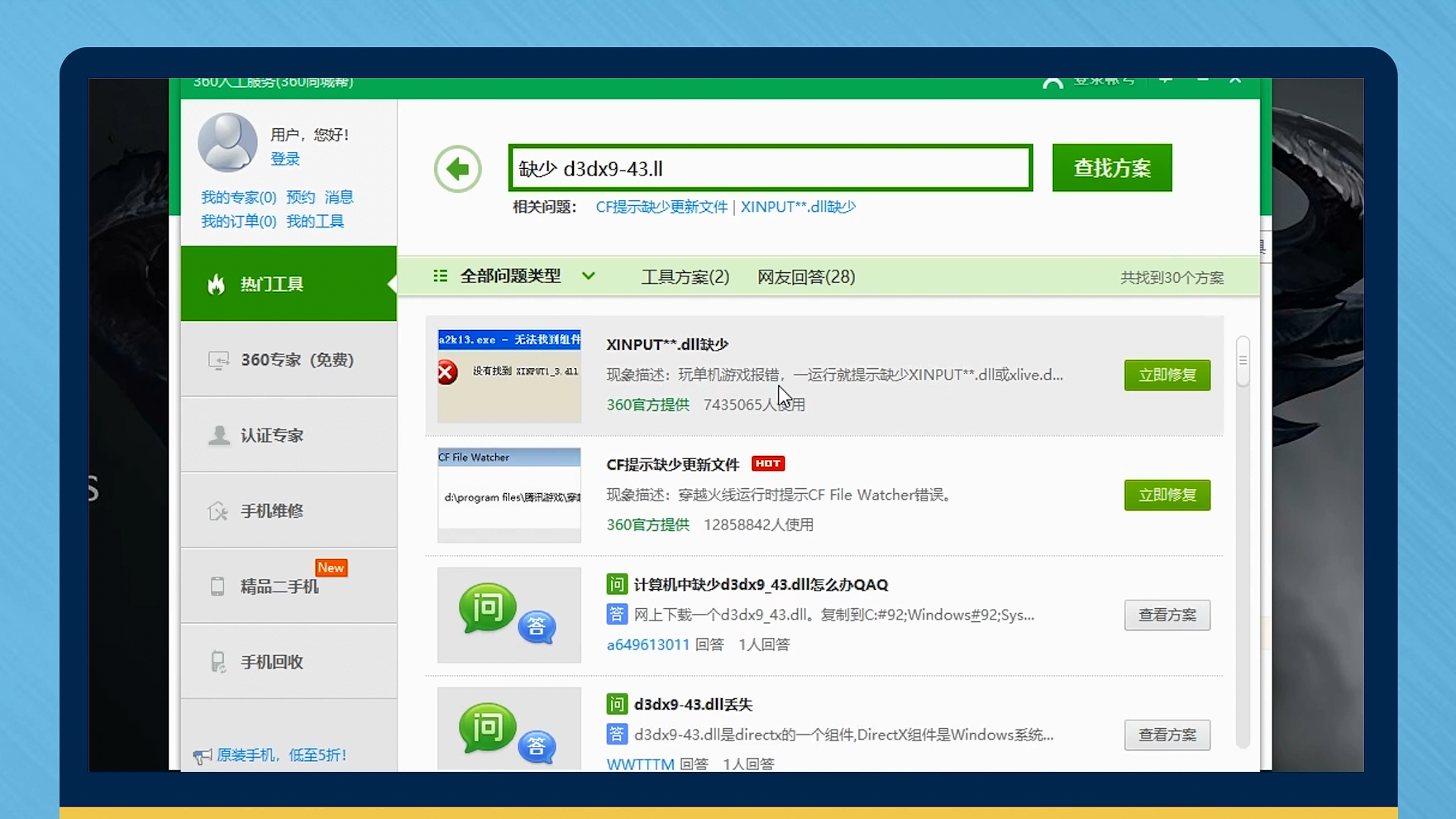Click the blue 答 icon beside d3dx9-43.dll是directx

617,734
